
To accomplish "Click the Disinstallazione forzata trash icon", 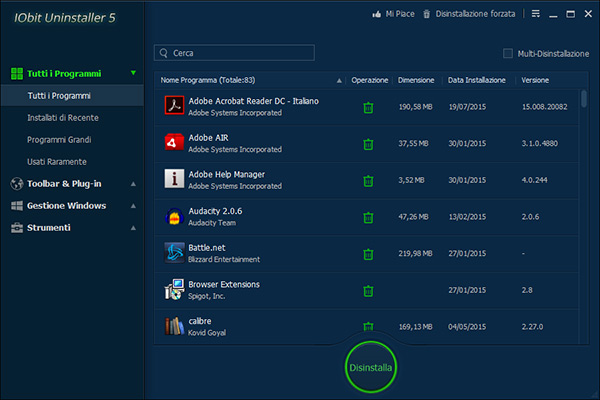I will click(x=427, y=14).
